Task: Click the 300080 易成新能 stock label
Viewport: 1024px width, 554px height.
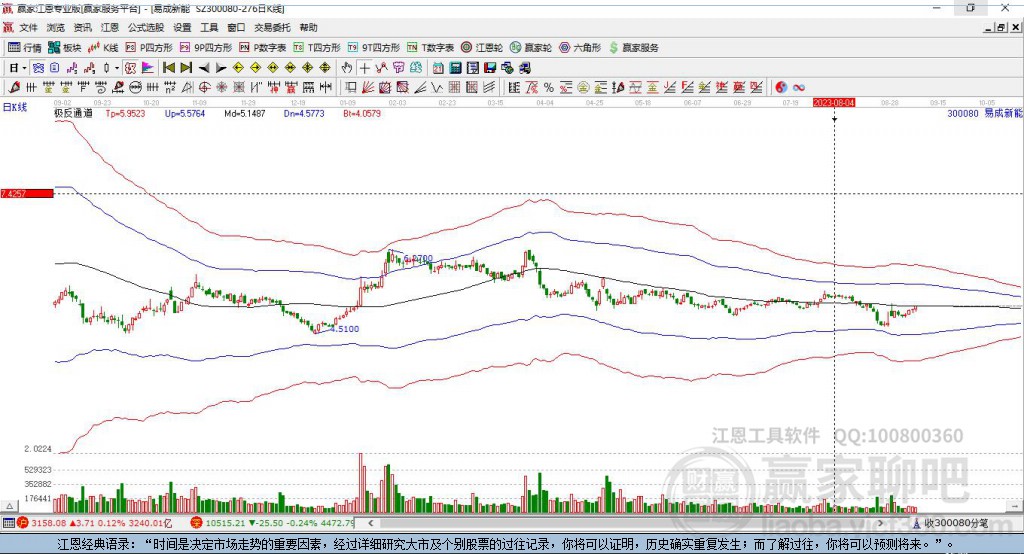Action: tap(985, 113)
